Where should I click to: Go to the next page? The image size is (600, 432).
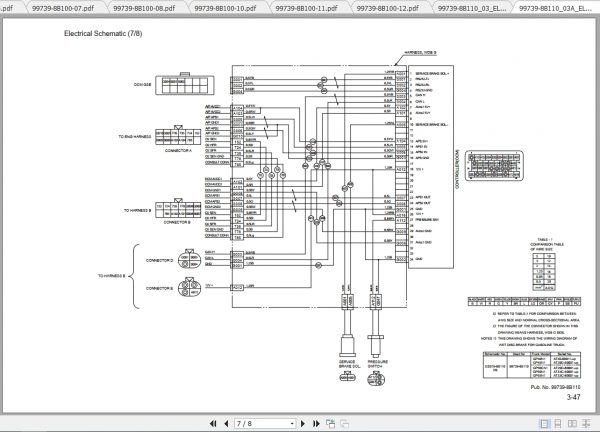point(303,424)
